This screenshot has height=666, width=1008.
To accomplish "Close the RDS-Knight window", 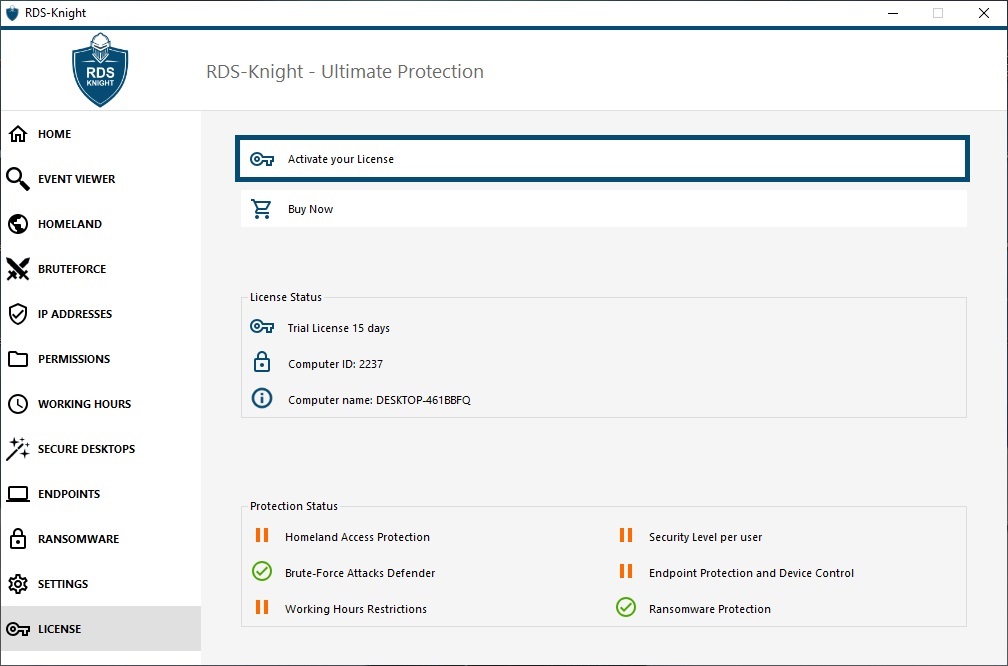I will (984, 13).
